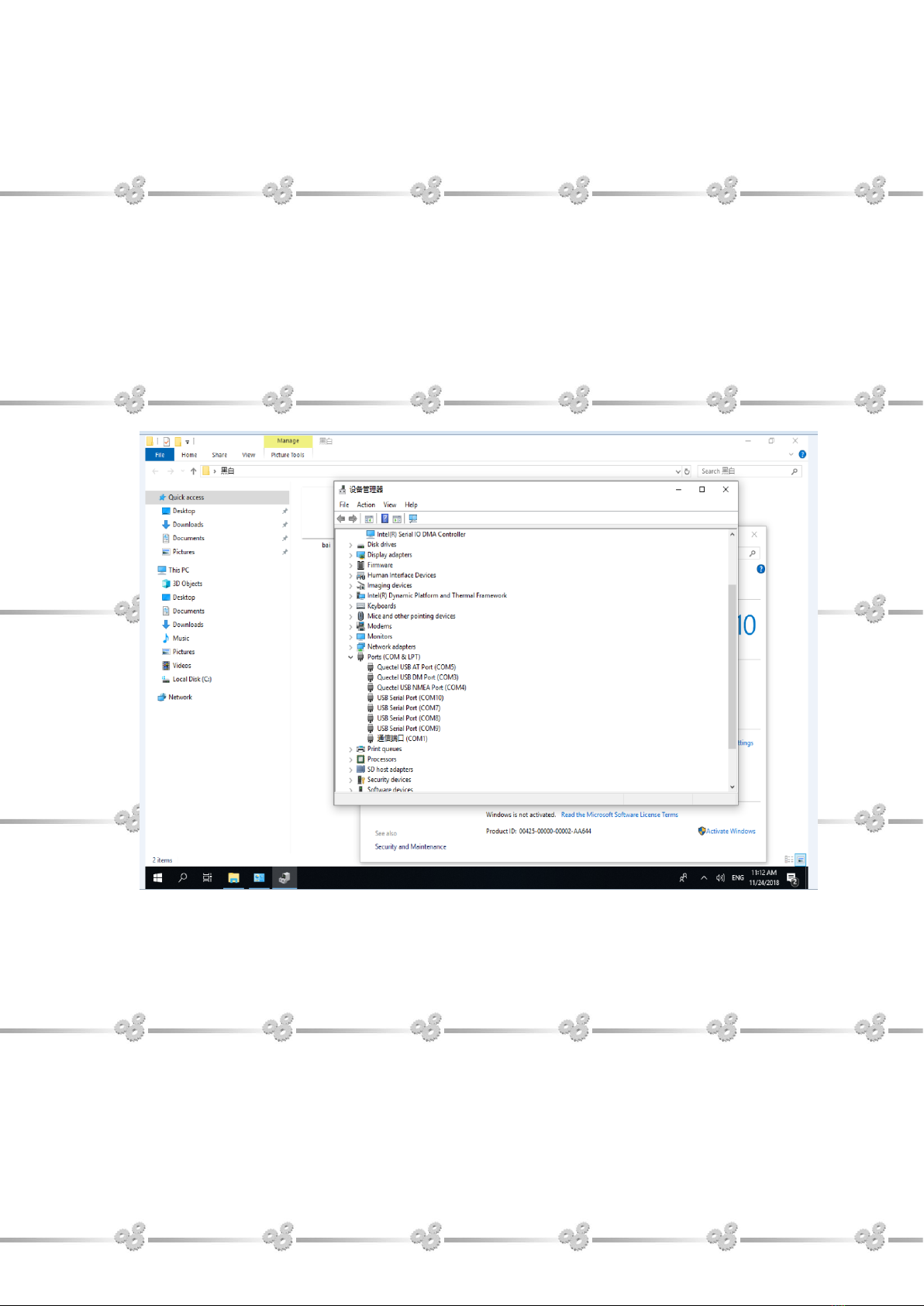Click the Device Manager taskbar icon
Image resolution: width=924 pixels, height=1306 pixels.
[x=284, y=877]
